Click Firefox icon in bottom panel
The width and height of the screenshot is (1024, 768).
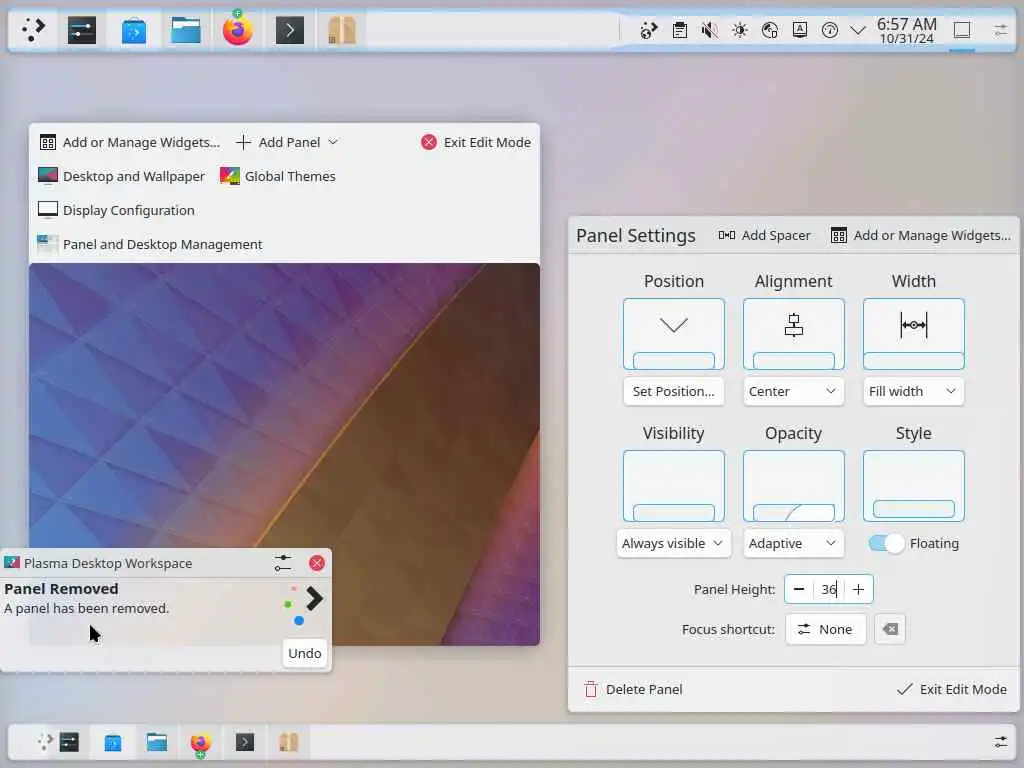click(200, 743)
